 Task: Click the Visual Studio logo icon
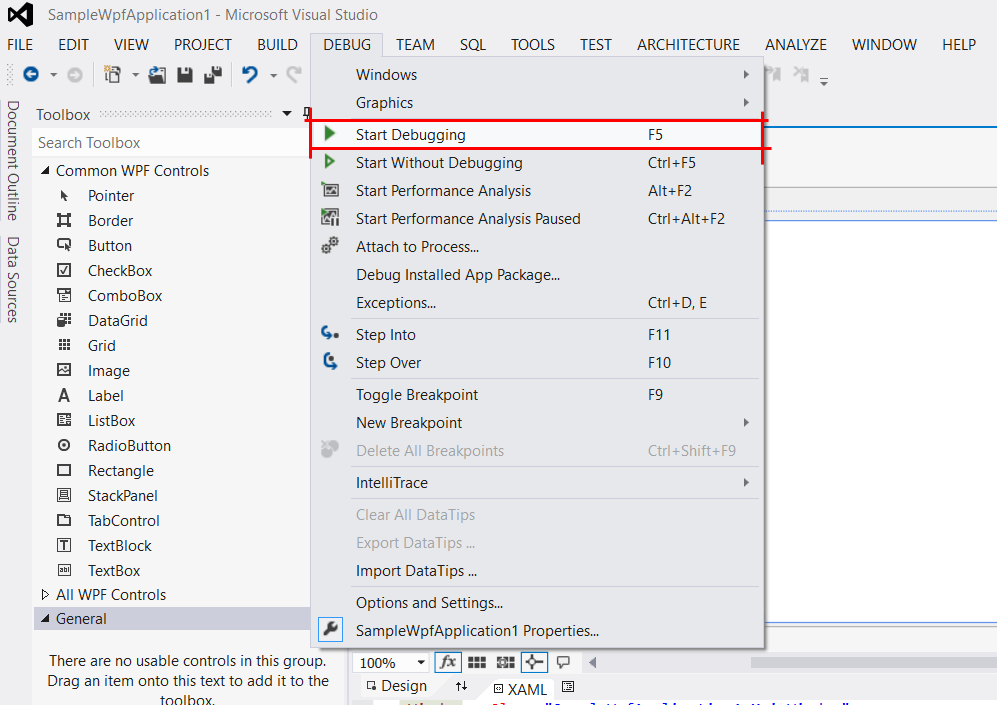pyautogui.click(x=20, y=15)
